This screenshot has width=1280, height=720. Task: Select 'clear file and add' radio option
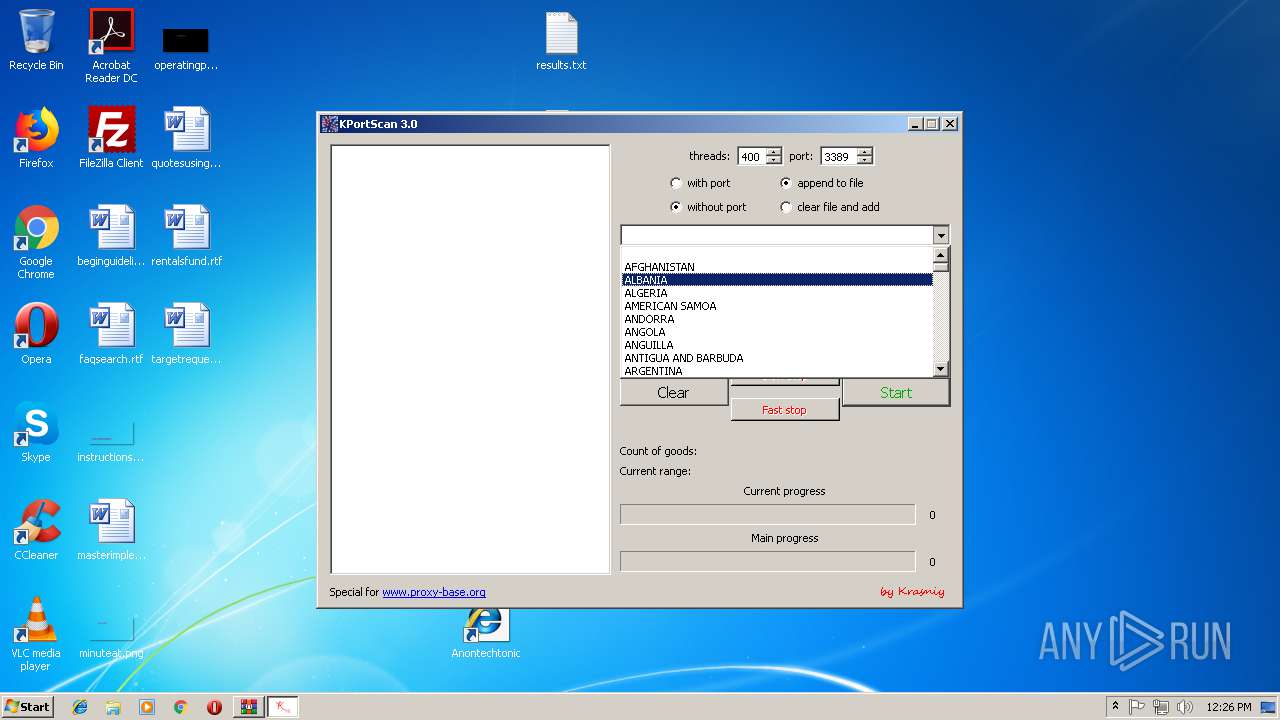click(x=829, y=207)
